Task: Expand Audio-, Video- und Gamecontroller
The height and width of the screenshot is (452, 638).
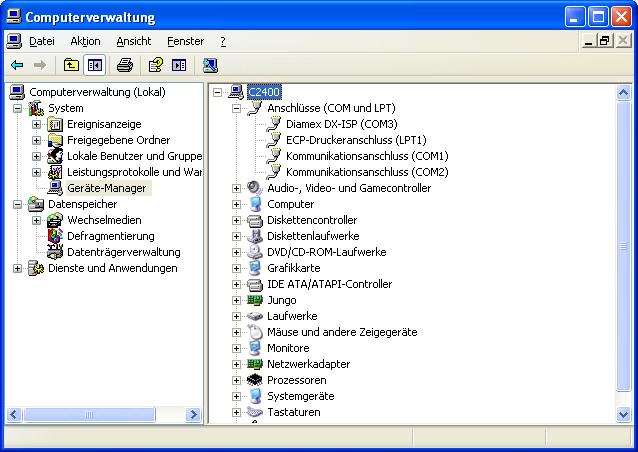Action: pos(236,188)
